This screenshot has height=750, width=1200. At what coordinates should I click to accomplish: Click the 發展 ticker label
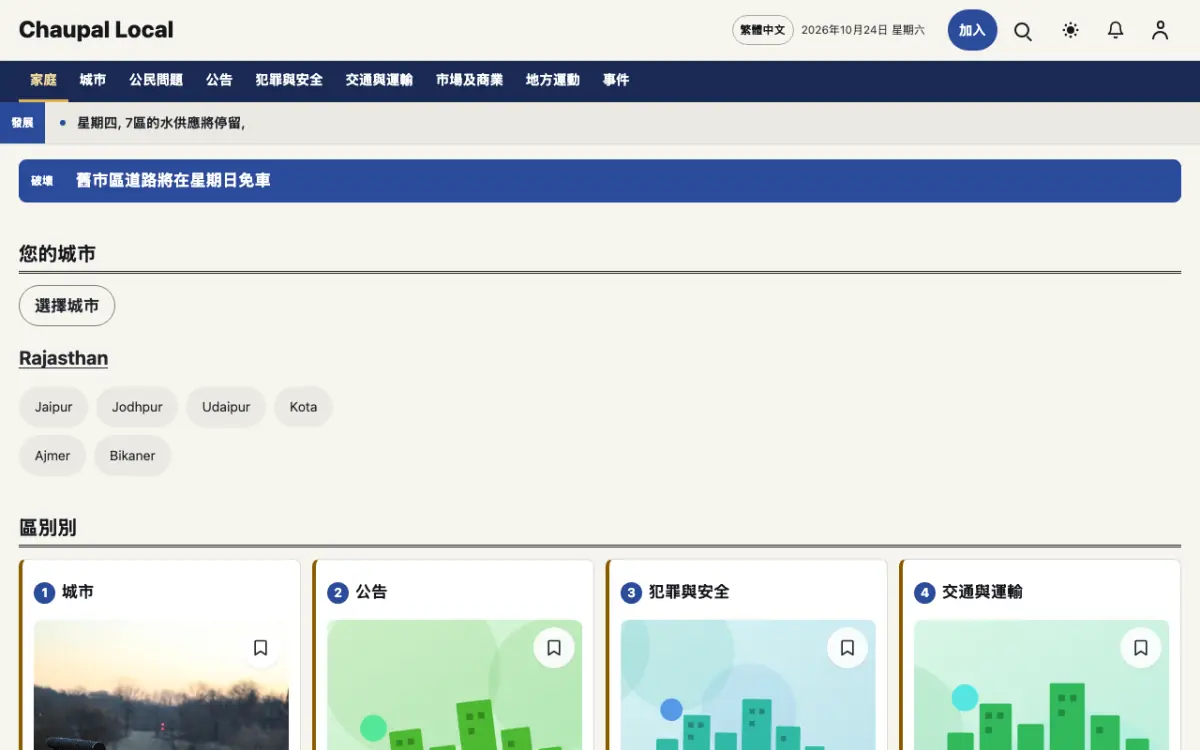point(22,123)
